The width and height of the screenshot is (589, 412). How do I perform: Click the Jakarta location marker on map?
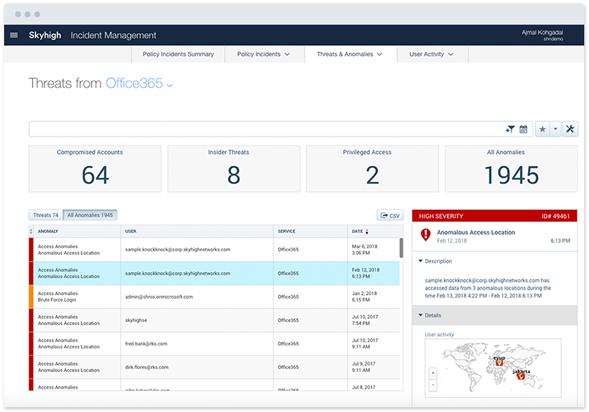[x=521, y=375]
